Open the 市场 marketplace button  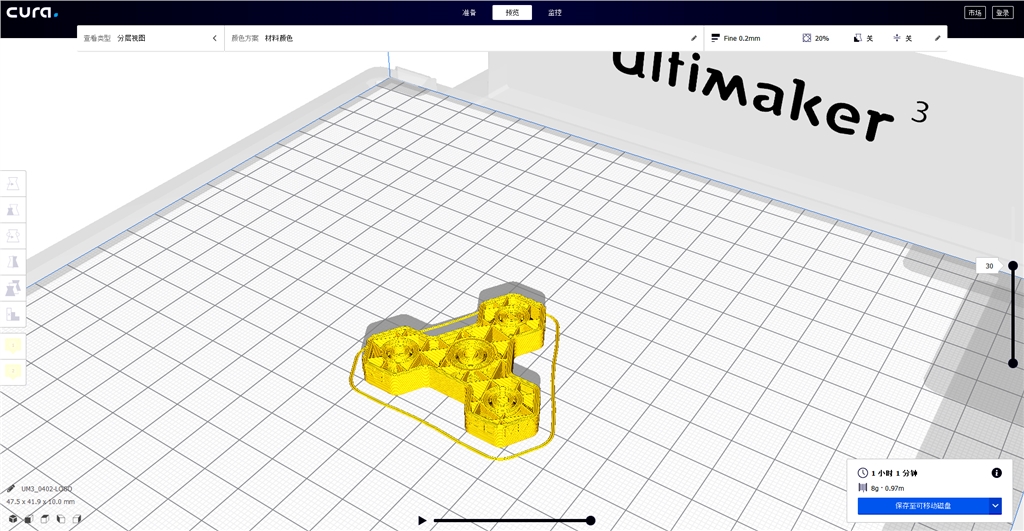click(974, 12)
